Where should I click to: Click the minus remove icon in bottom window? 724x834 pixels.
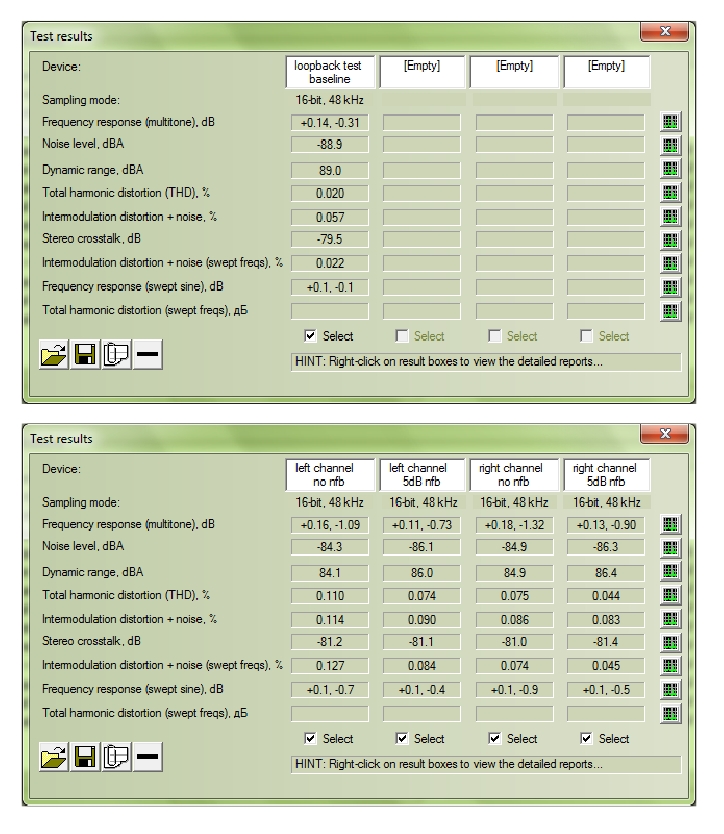tap(147, 757)
